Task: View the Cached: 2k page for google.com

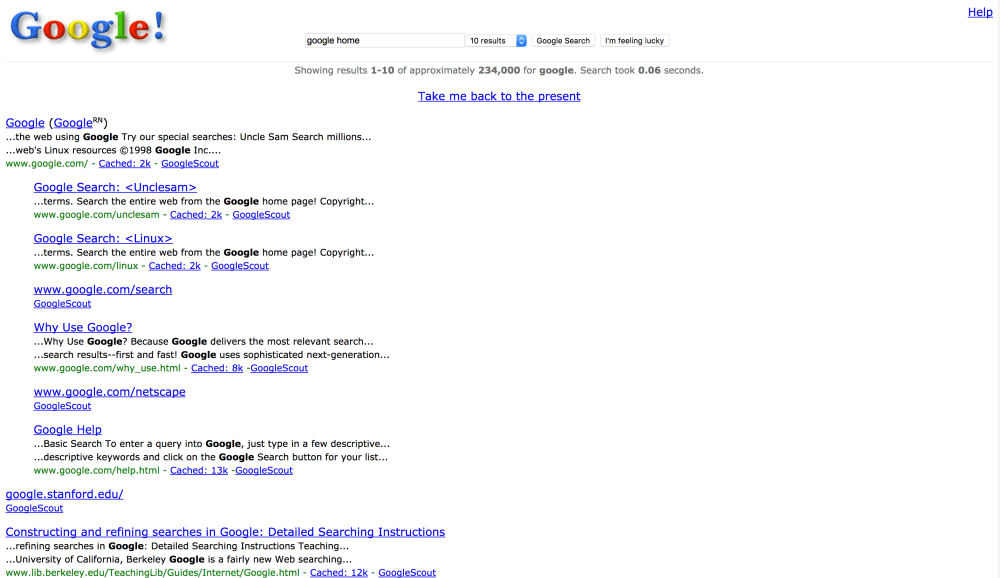Action: (x=124, y=163)
